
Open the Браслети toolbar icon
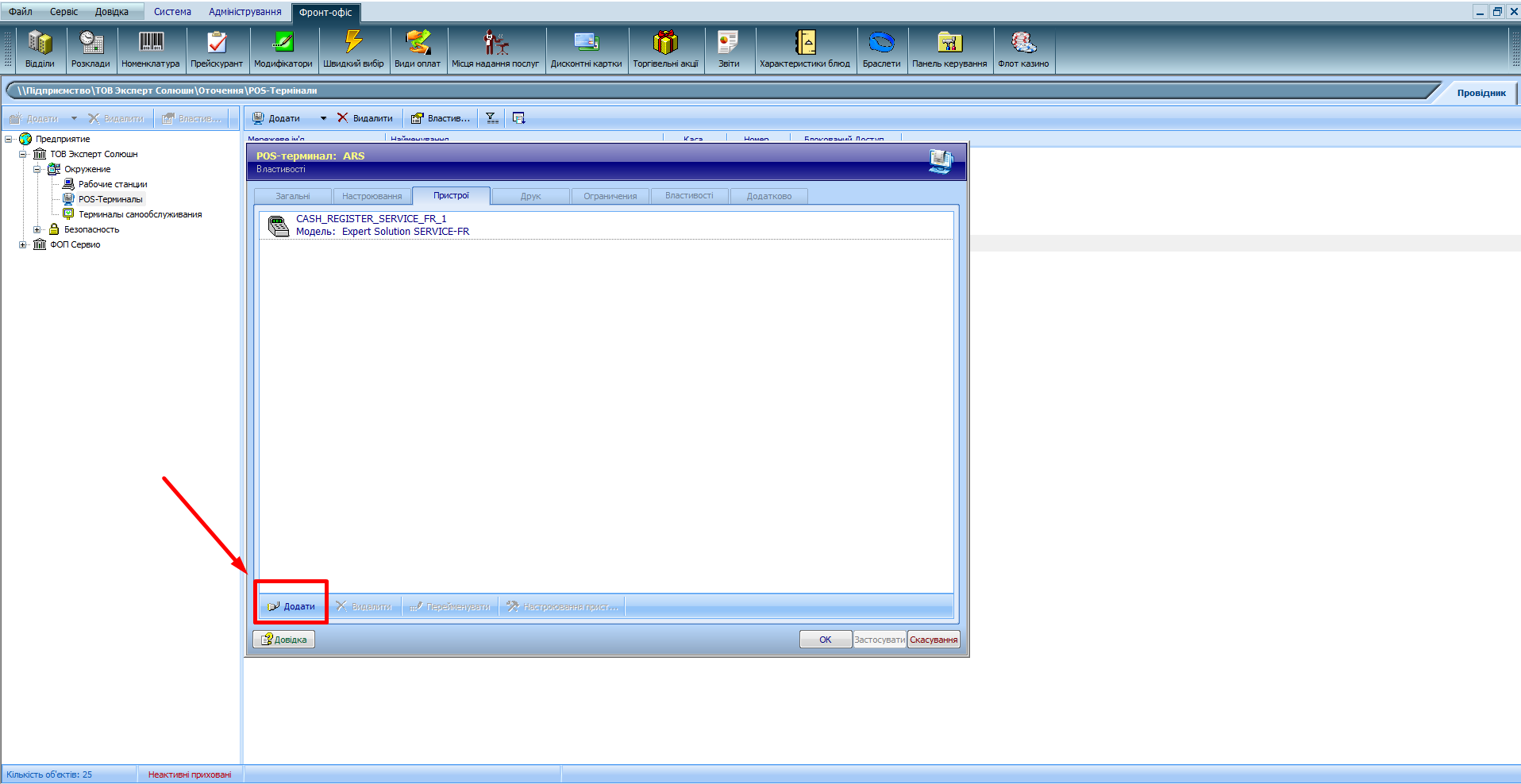881,49
